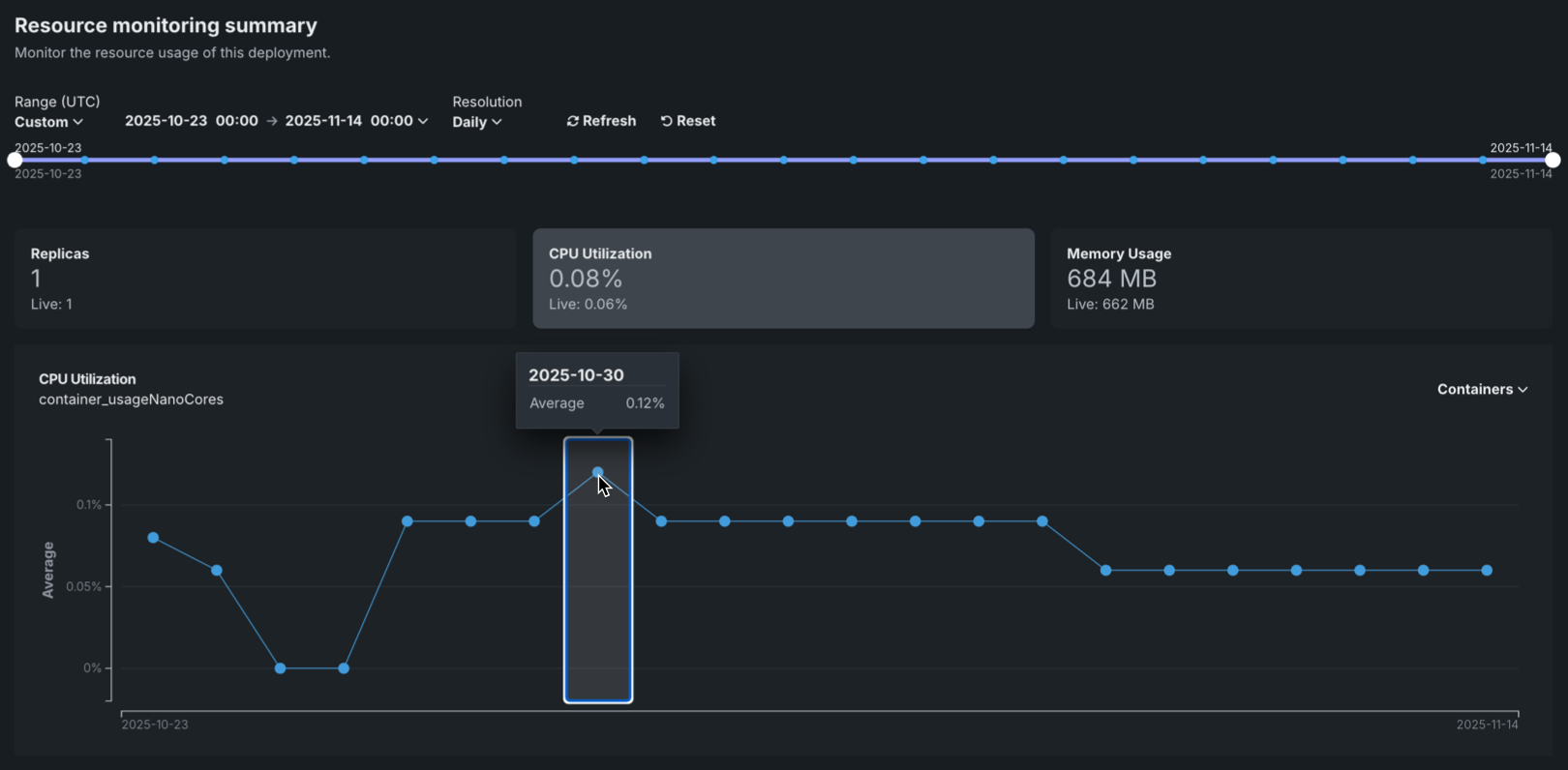The width and height of the screenshot is (1568, 770).
Task: Expand the Containers dropdown
Action: click(x=1482, y=389)
